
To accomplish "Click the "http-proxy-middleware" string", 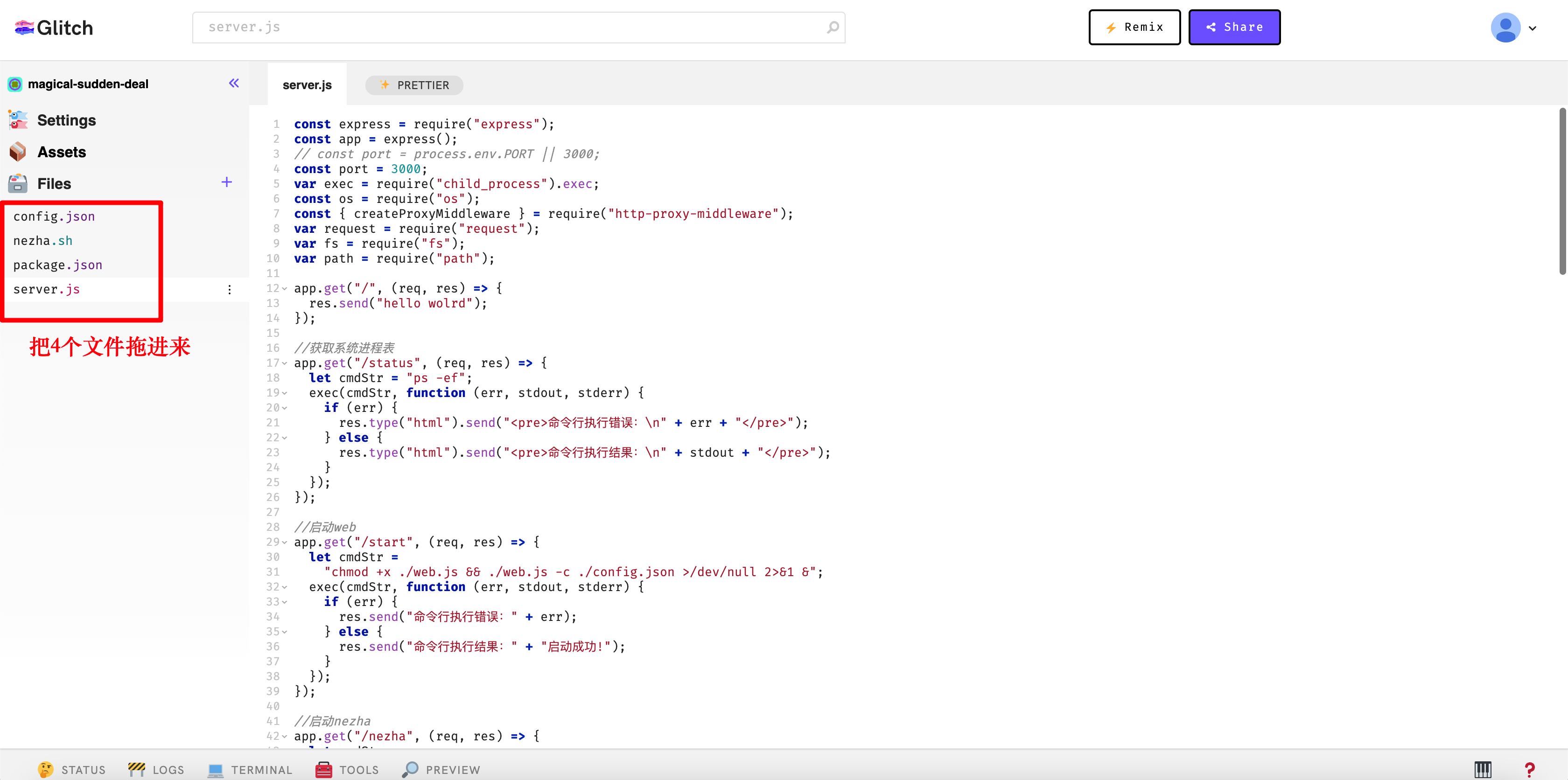I will 693,214.
